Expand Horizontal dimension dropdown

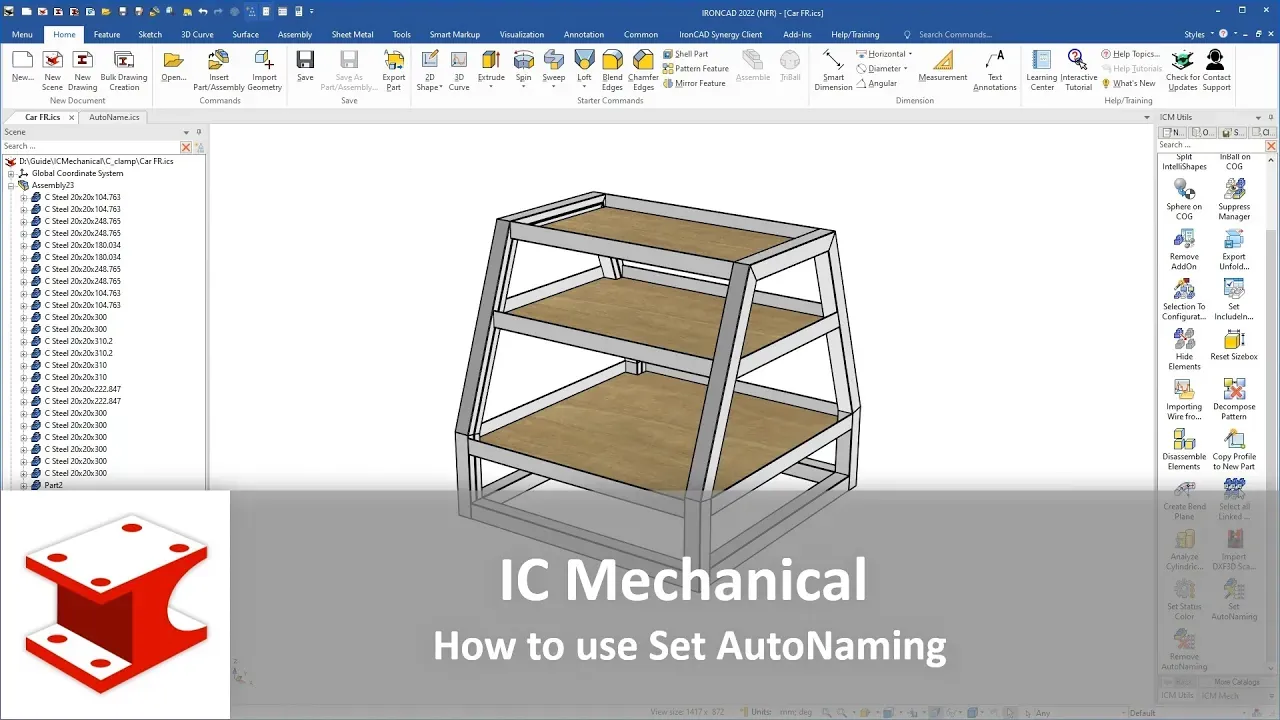pos(910,54)
